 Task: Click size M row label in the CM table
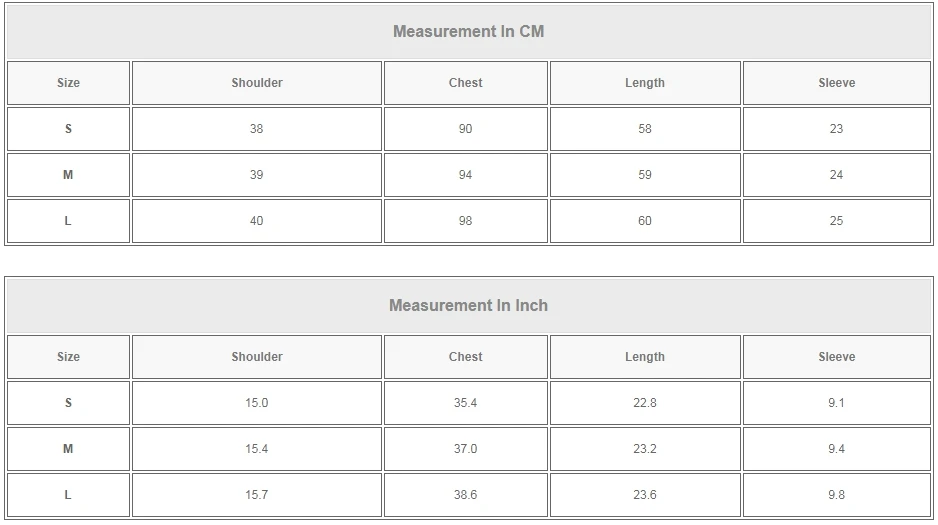click(x=68, y=175)
